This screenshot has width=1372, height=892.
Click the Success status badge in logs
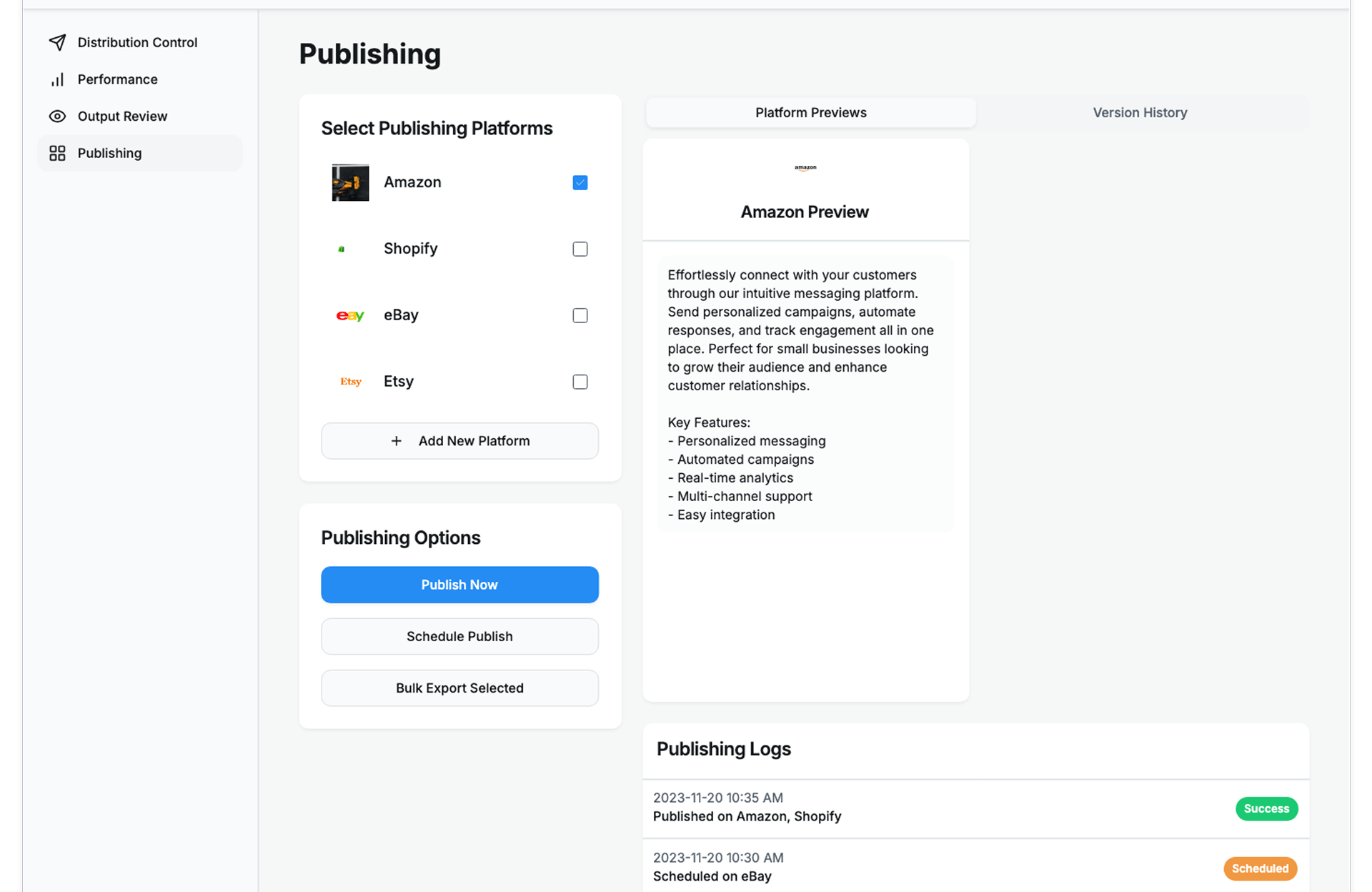click(x=1266, y=808)
